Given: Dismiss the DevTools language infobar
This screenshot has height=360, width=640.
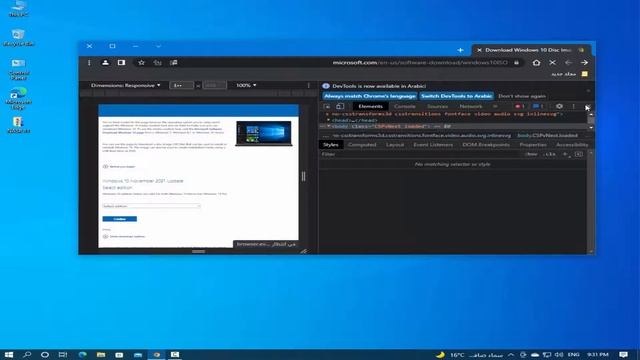Looking at the screenshot, I should point(588,91).
